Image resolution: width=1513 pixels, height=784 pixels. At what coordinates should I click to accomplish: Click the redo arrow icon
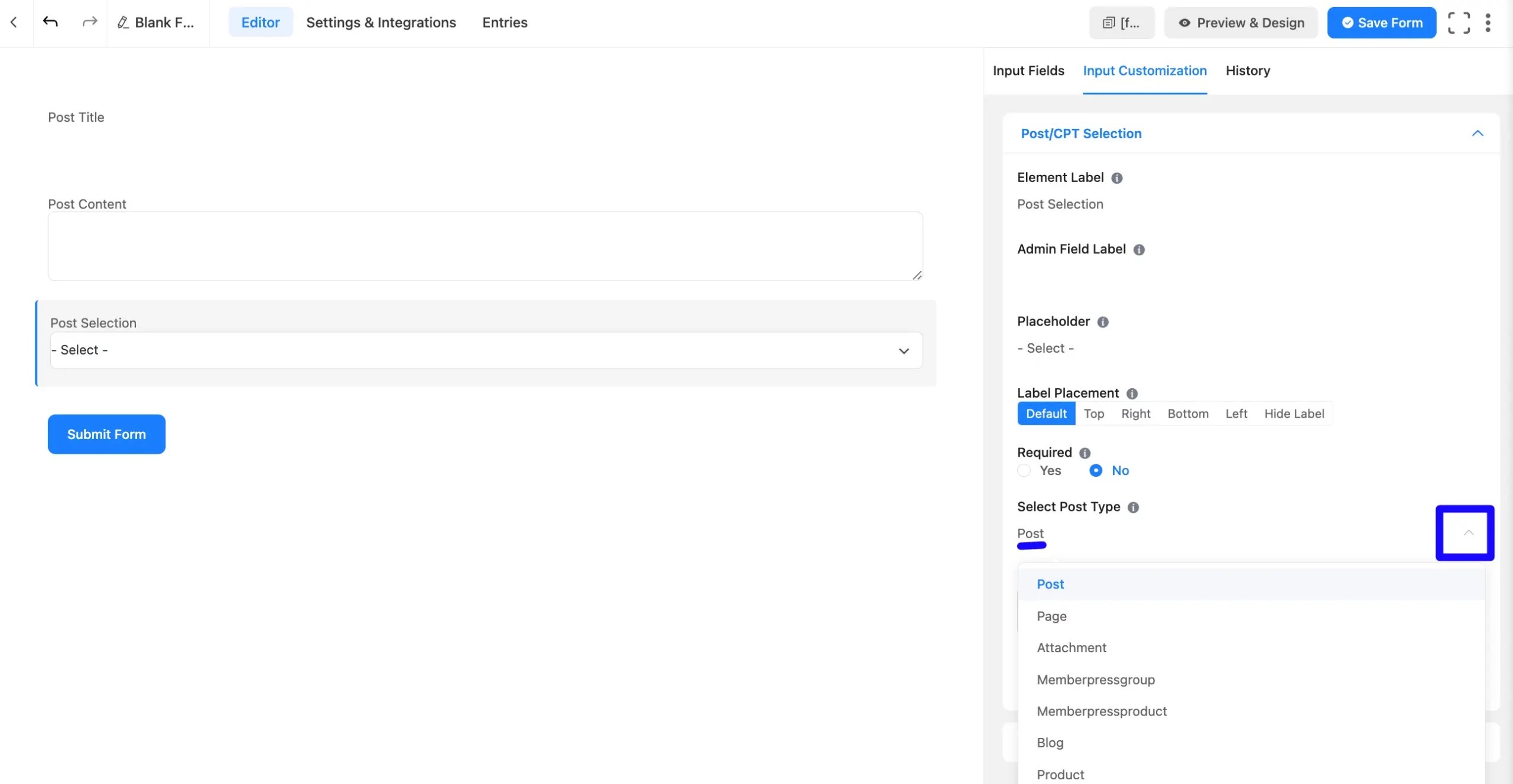point(89,22)
